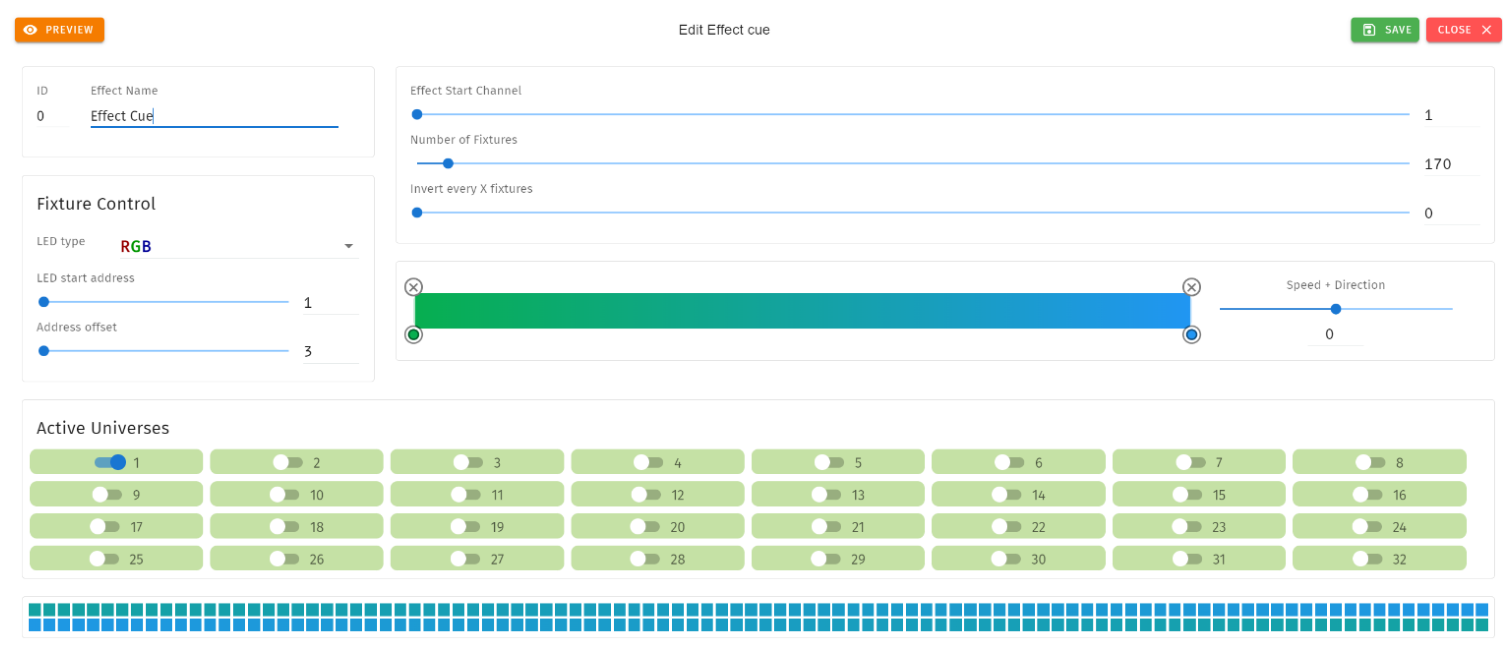Adjust the Effect Start Channel slider
The height and width of the screenshot is (660, 1503).
913,114
